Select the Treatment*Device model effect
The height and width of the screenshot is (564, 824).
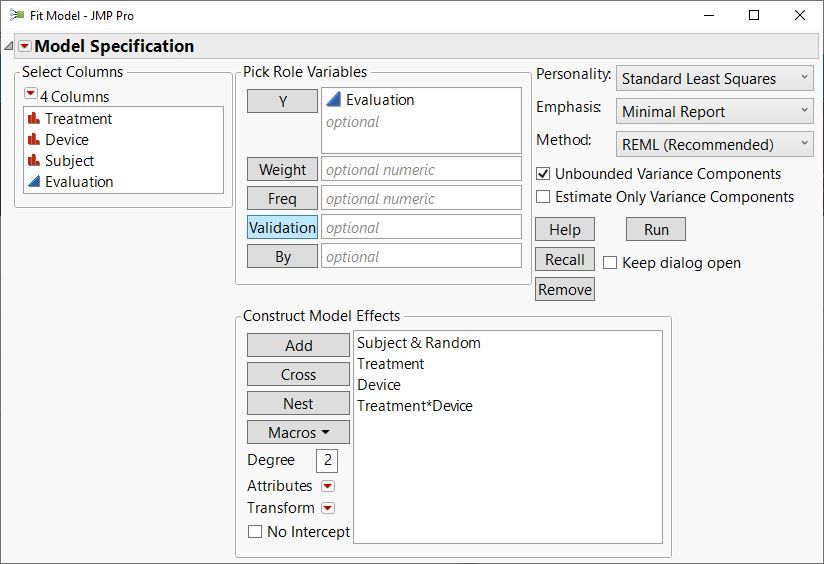click(414, 406)
